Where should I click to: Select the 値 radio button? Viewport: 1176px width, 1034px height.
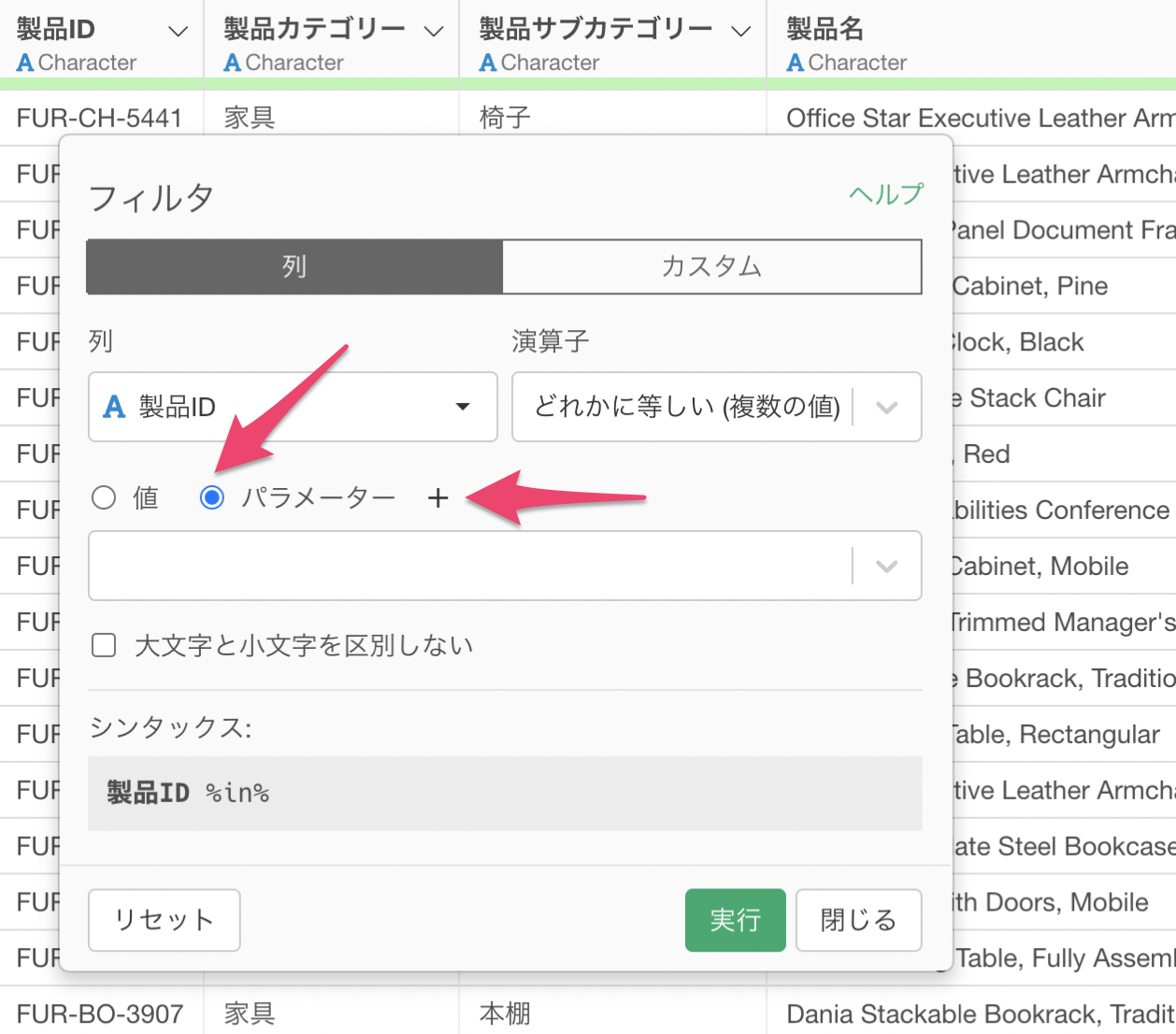[104, 497]
